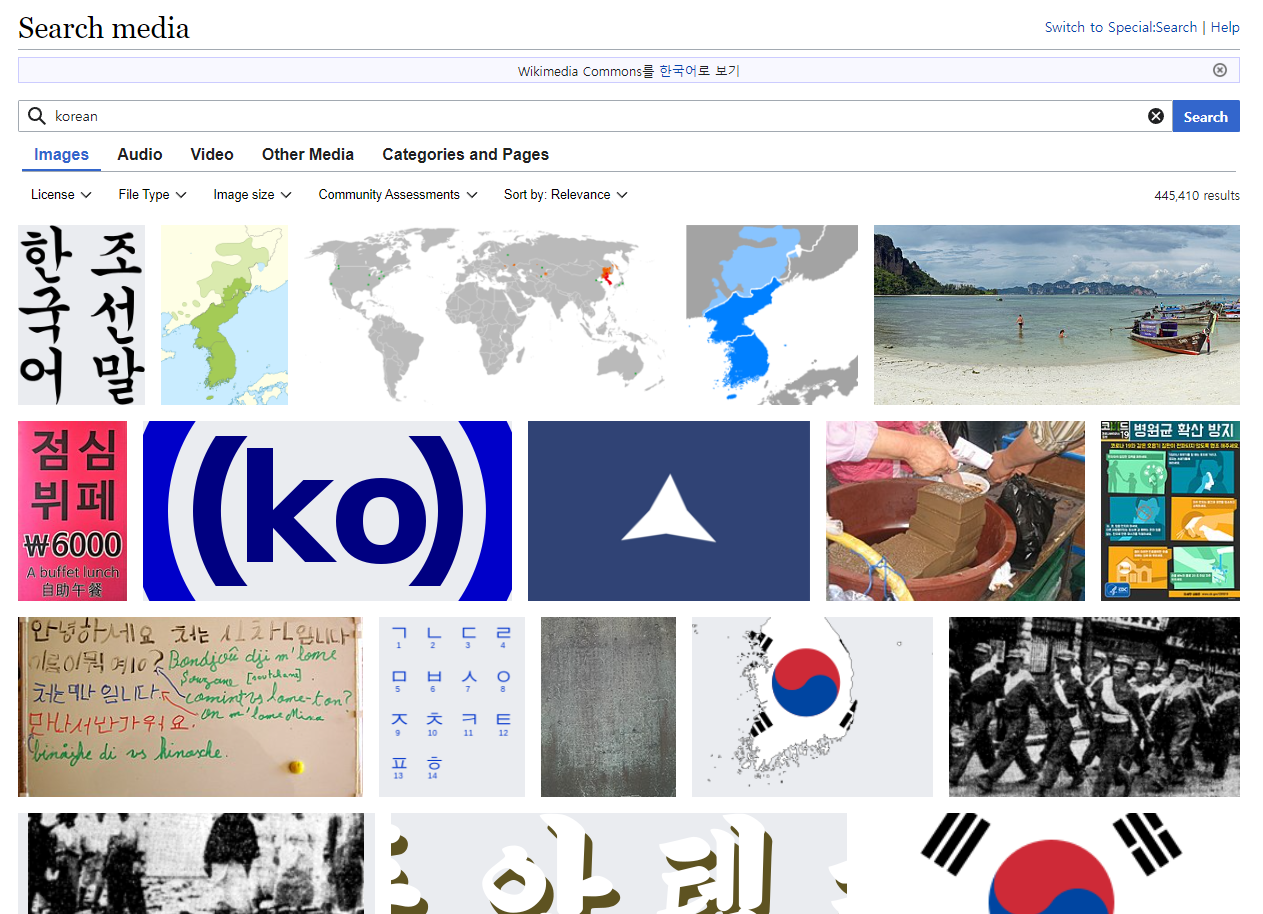Viewport: 1263px width, 914px height.
Task: Click the blue Search button
Action: click(1206, 116)
